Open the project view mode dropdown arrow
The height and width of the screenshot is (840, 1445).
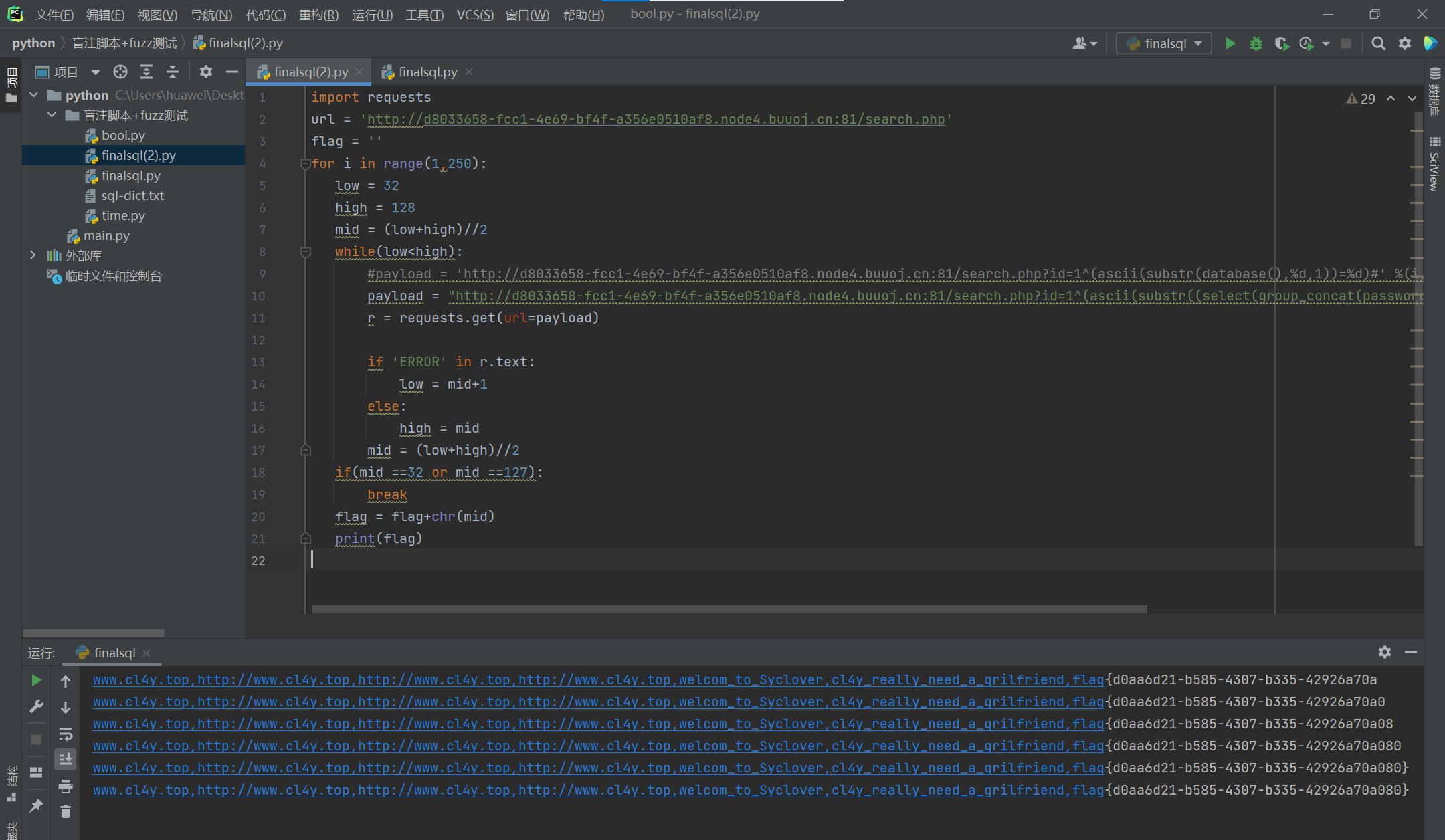click(95, 72)
